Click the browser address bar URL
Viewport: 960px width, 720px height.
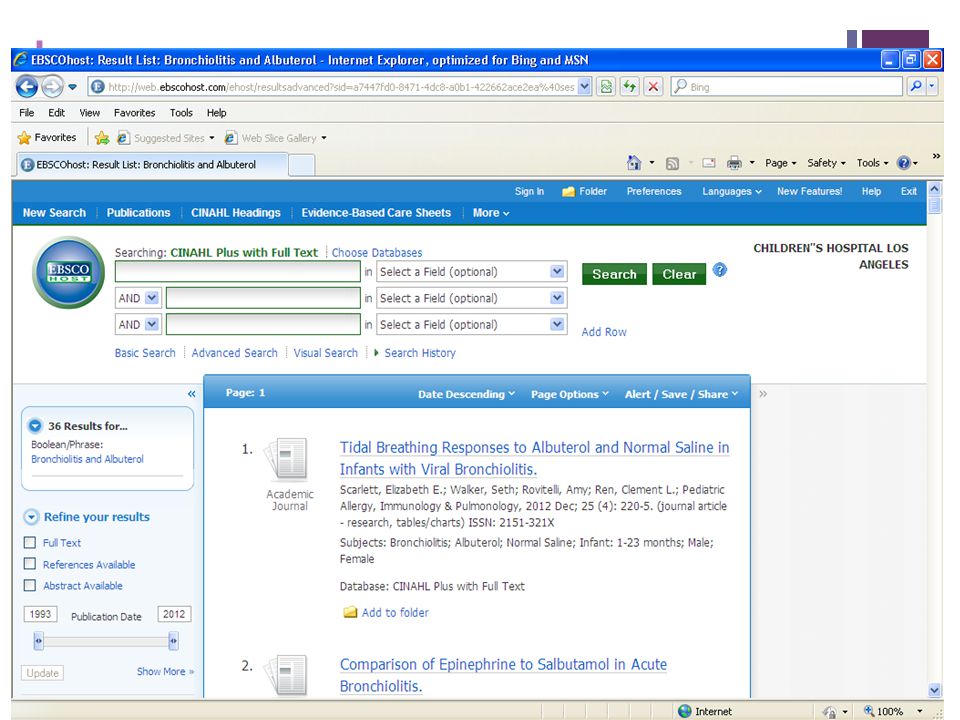pyautogui.click(x=341, y=87)
